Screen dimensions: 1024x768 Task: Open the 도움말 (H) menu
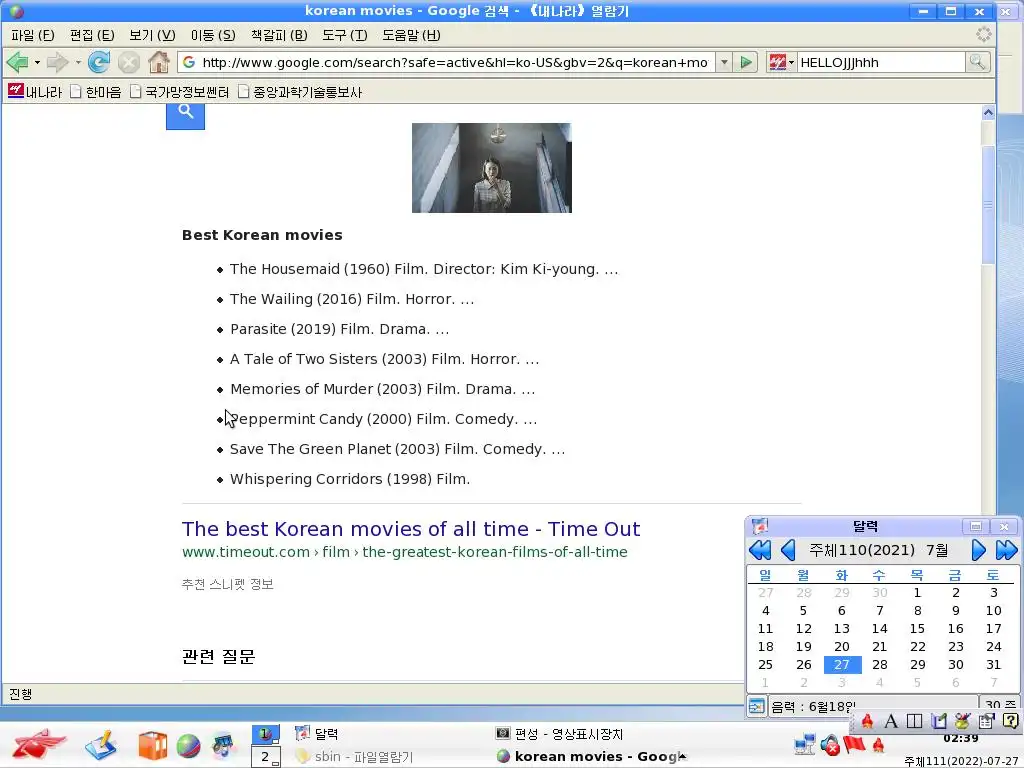tap(411, 35)
